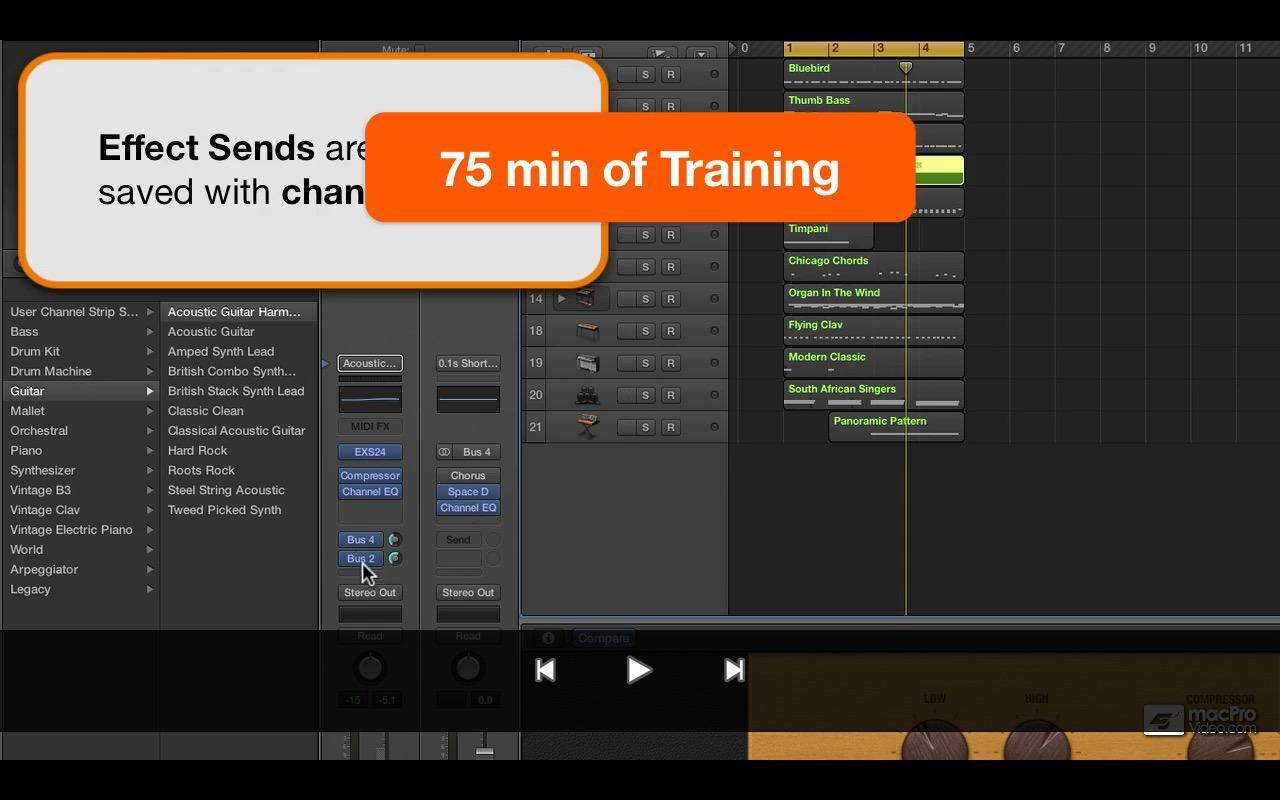Click the Channel EQ thumbnail on the Acoustic strip
The image size is (1280, 800).
coord(370,399)
